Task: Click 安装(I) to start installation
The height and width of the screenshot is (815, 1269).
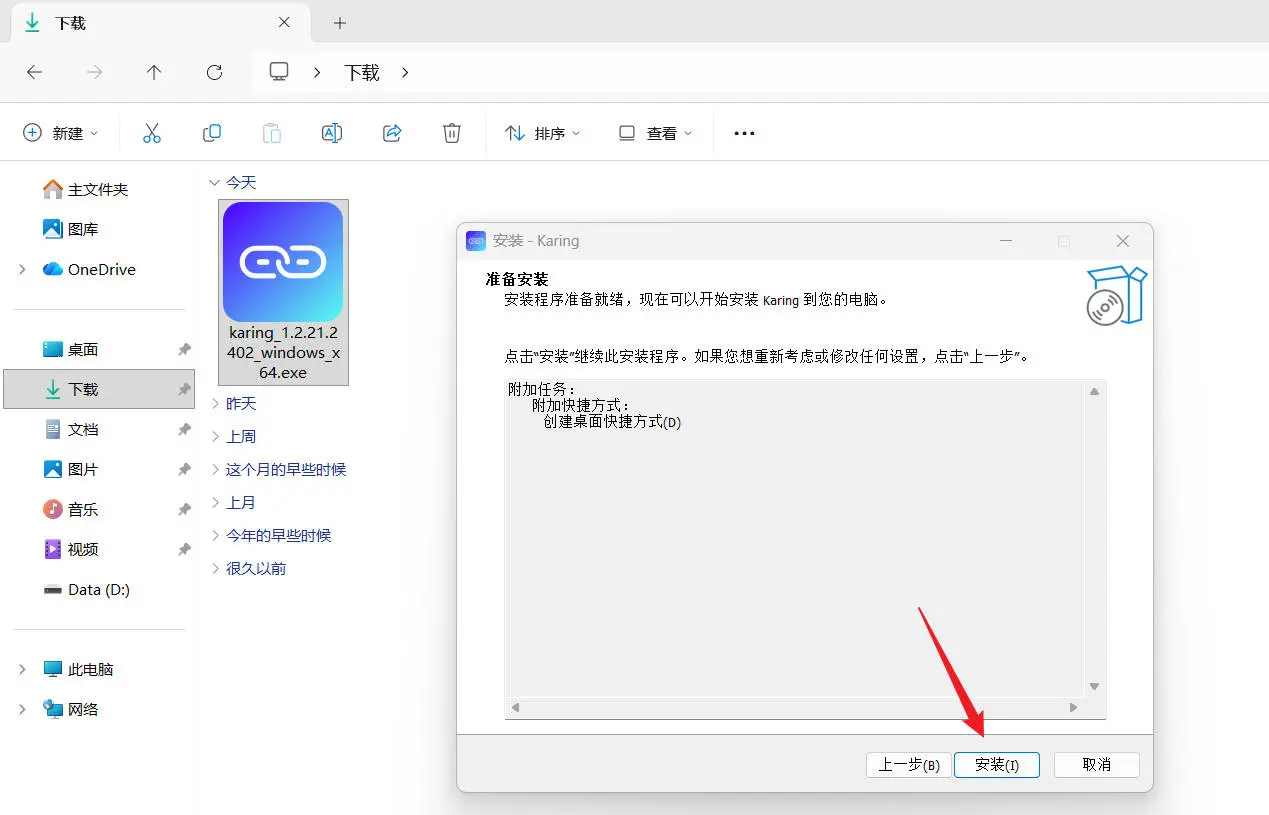Action: tap(997, 765)
